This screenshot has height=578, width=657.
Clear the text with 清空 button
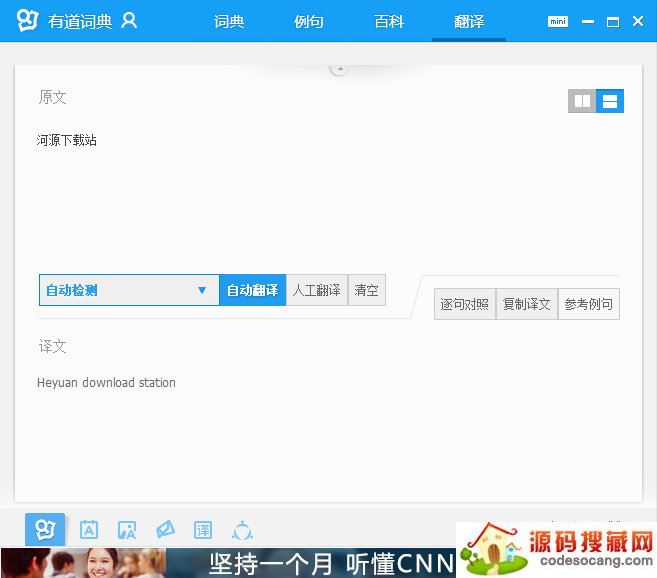(x=366, y=290)
